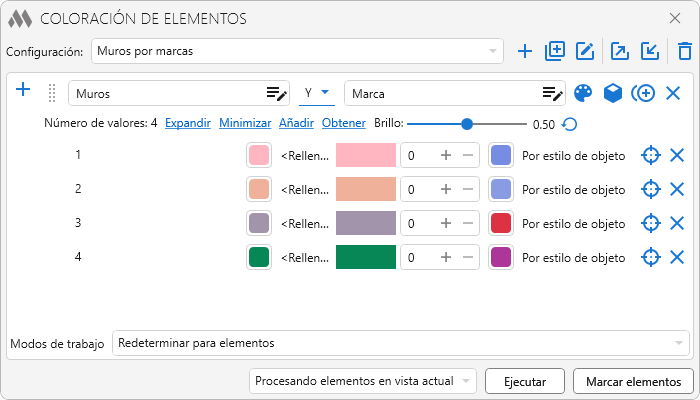
Task: Click the delete configuration trash icon
Action: pos(684,51)
